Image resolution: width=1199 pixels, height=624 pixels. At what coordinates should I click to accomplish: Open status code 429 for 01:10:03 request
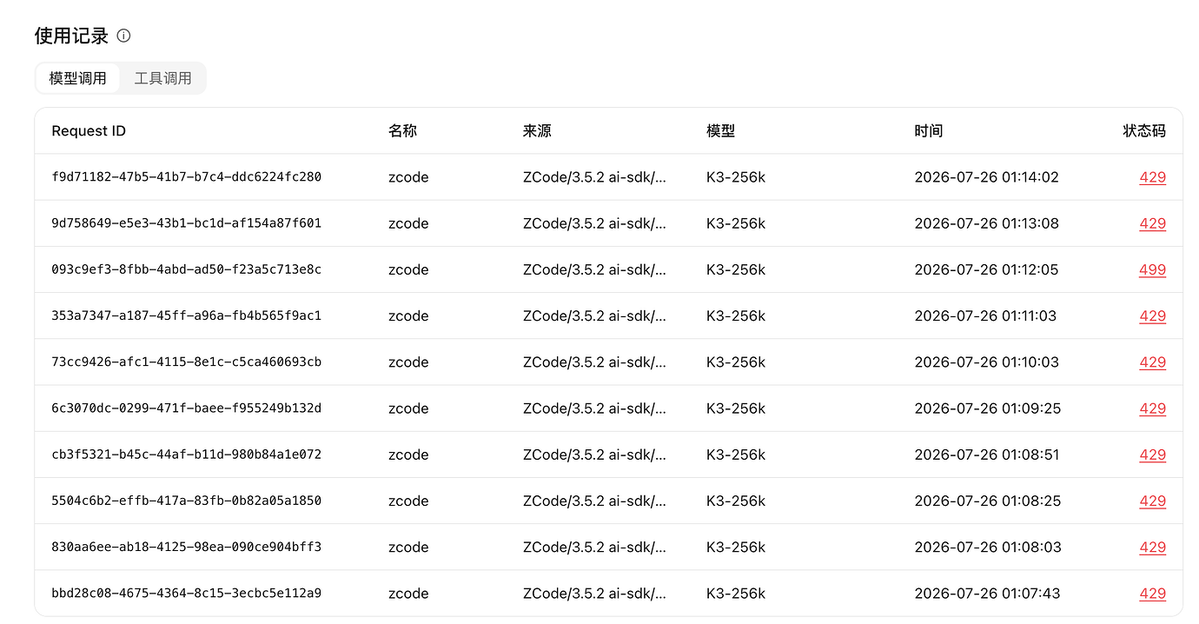[1152, 362]
